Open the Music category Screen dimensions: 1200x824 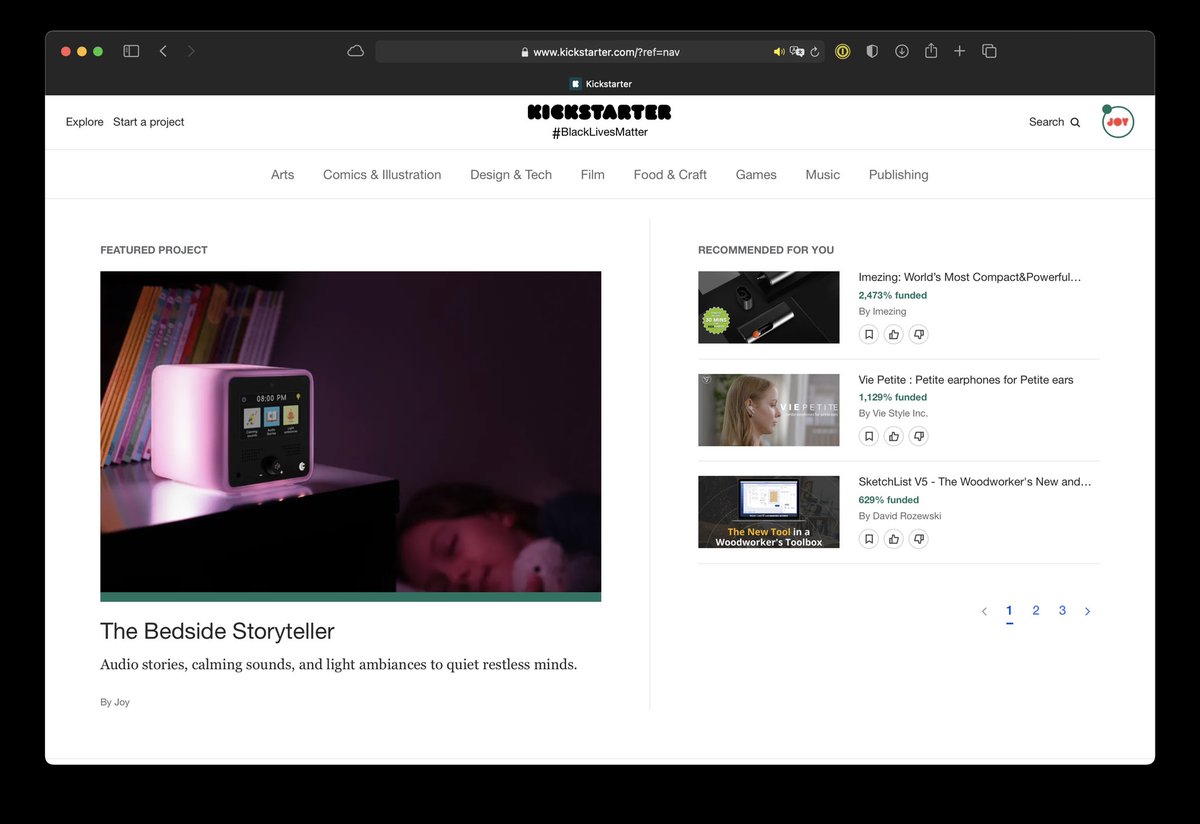point(823,174)
